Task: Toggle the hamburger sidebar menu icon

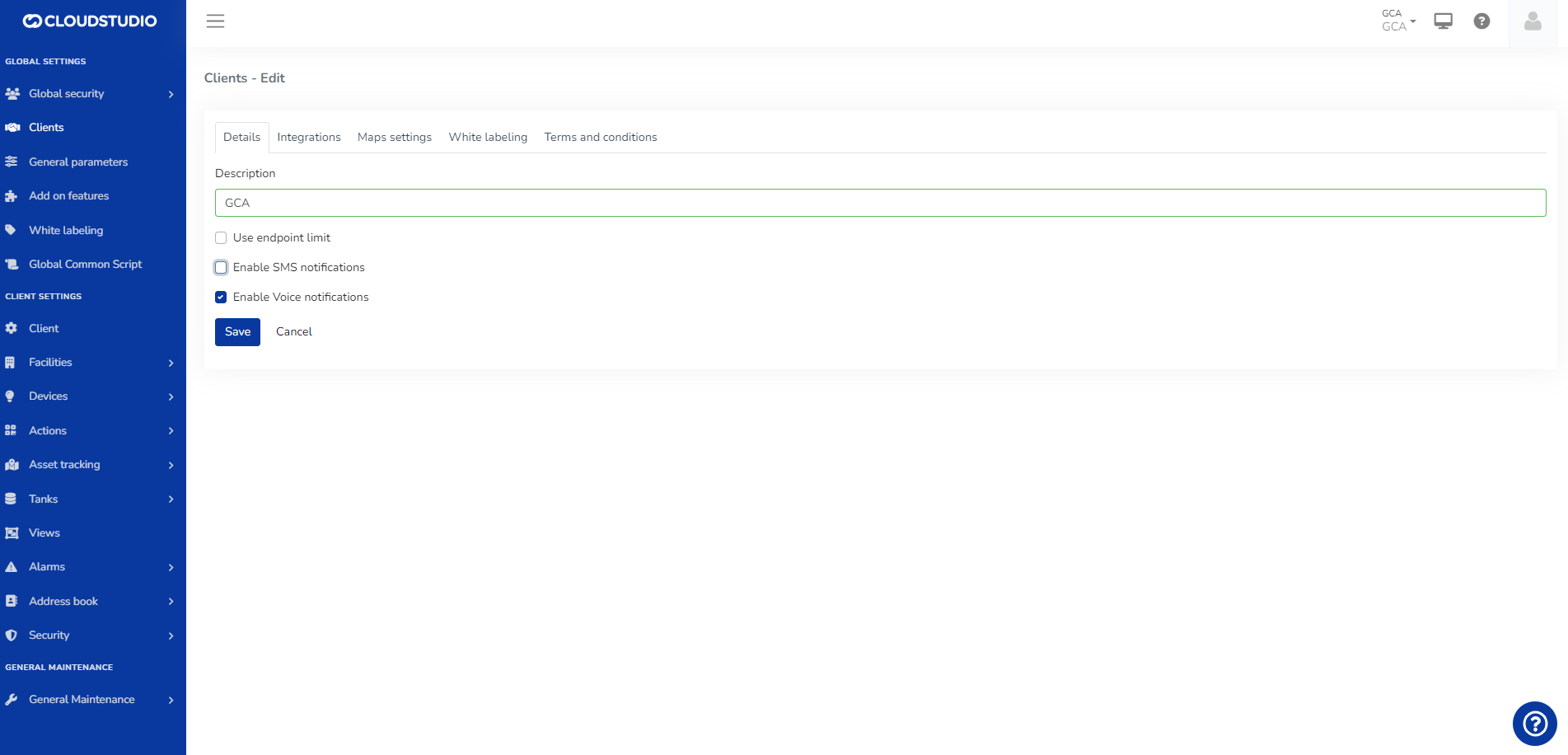Action: point(215,21)
